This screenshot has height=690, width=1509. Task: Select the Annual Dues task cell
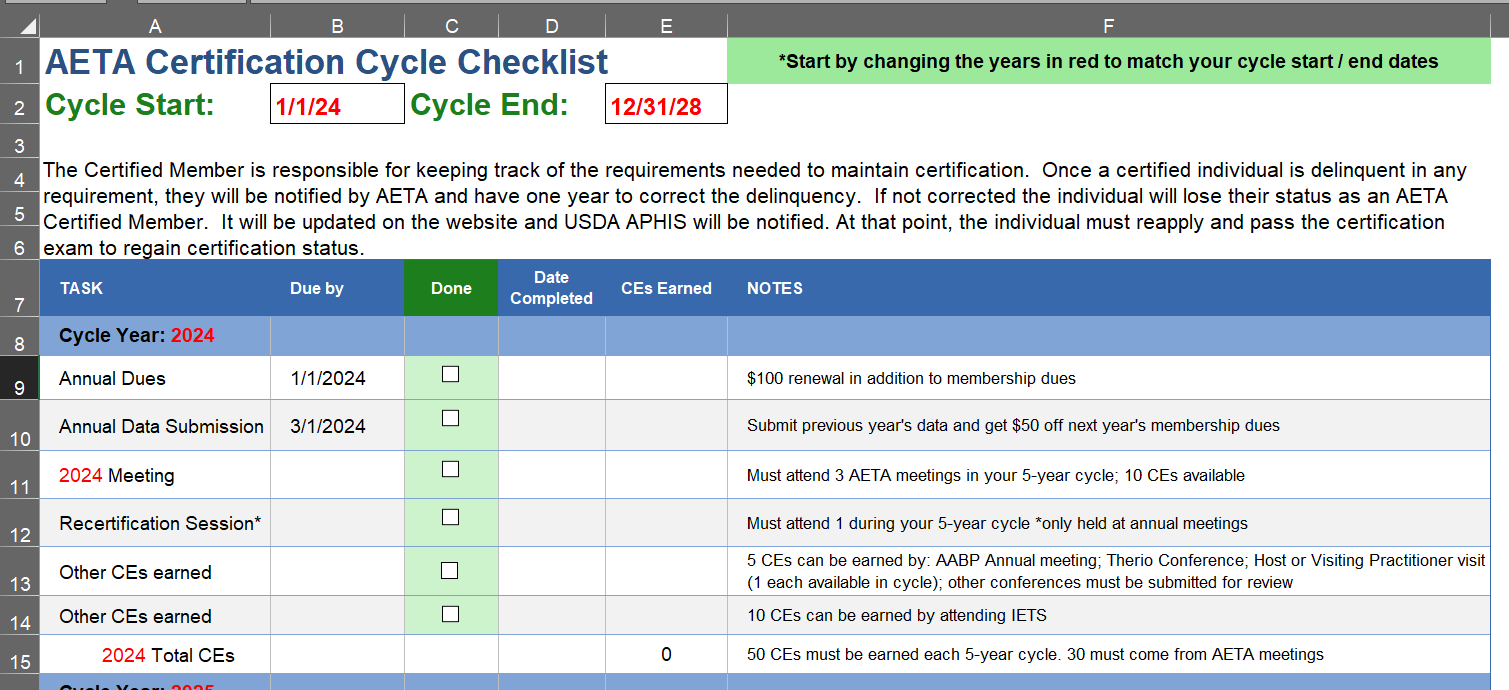pos(155,378)
